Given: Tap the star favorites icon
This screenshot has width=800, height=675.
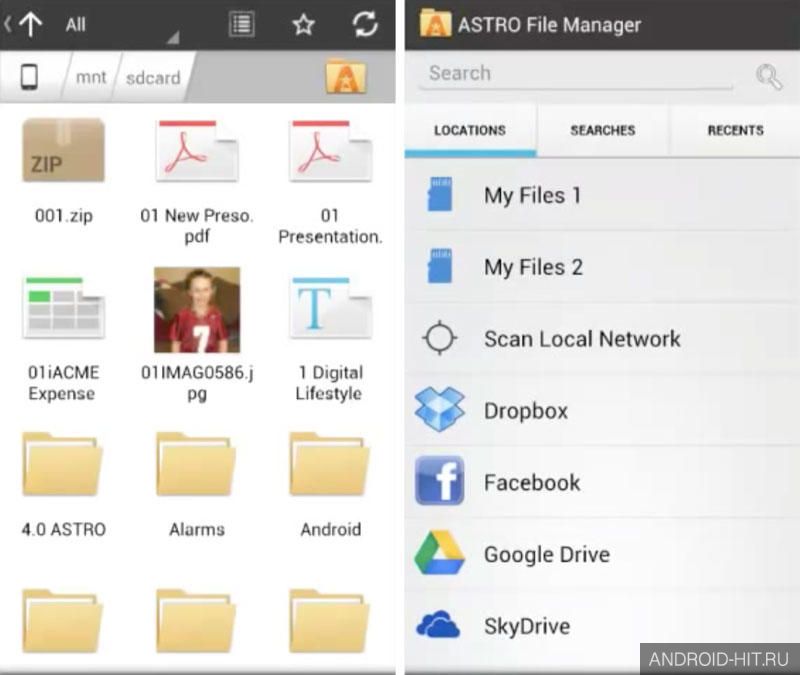Looking at the screenshot, I should point(303,24).
